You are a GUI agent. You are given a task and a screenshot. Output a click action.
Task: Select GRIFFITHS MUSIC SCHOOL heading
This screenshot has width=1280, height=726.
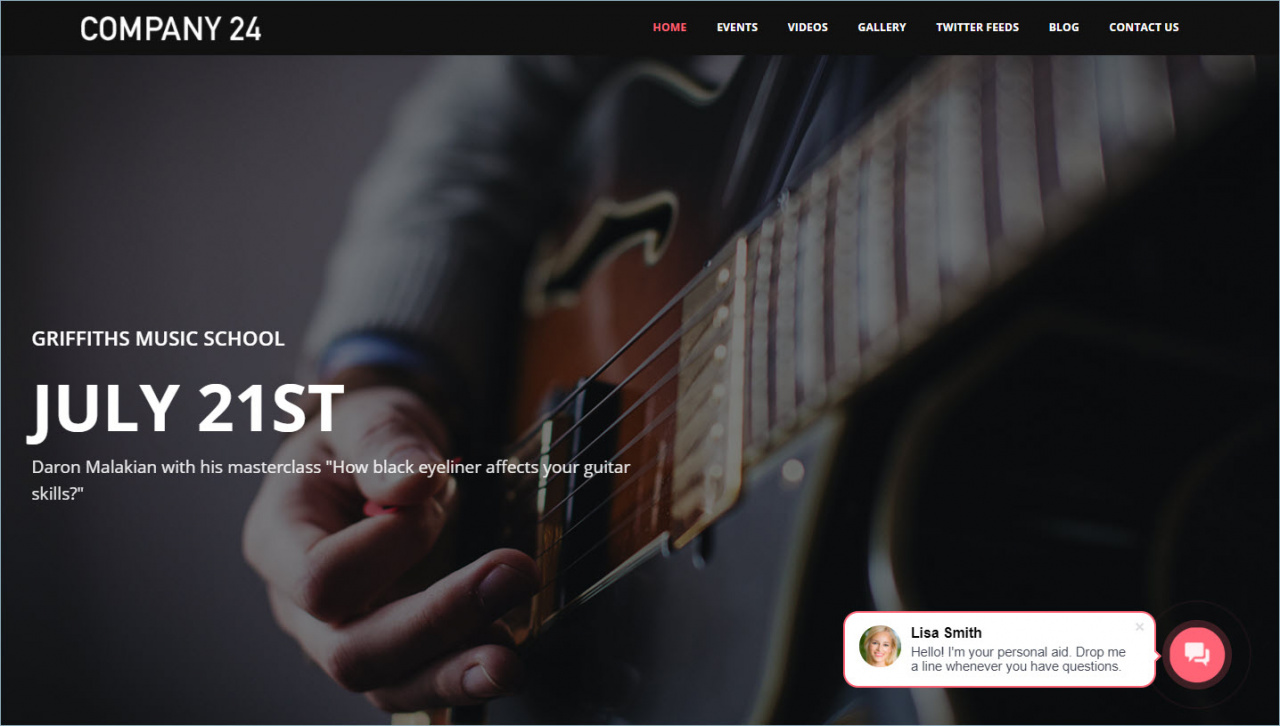click(158, 338)
